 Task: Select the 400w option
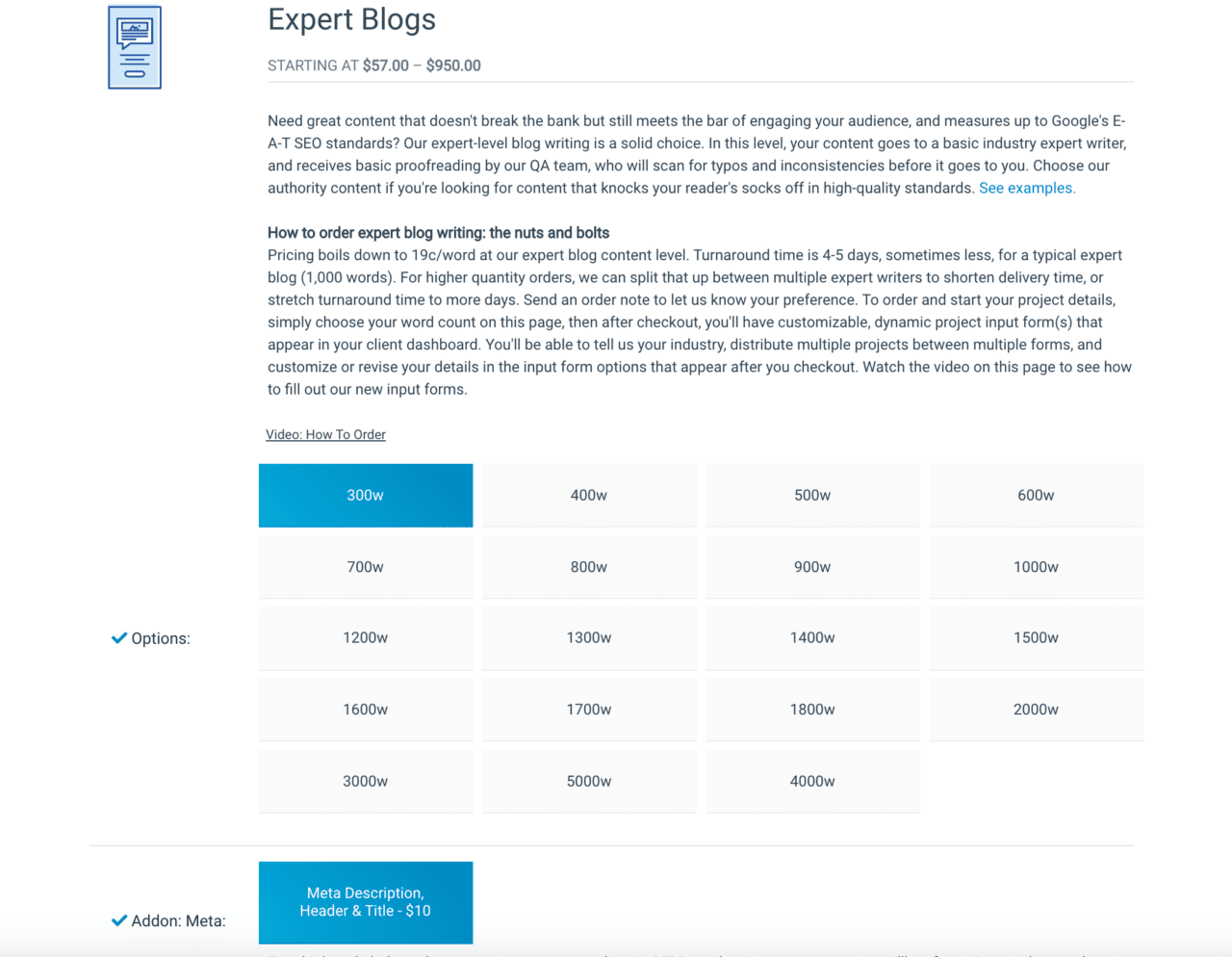(x=588, y=495)
